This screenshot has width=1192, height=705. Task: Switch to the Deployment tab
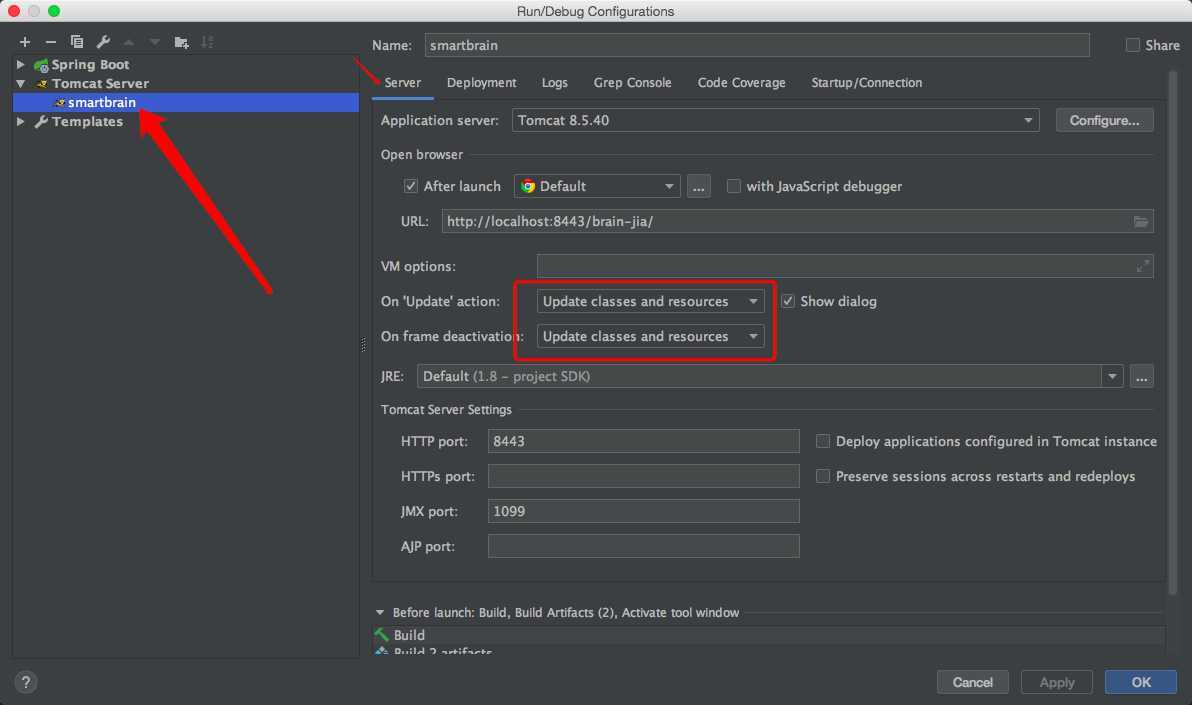point(481,83)
